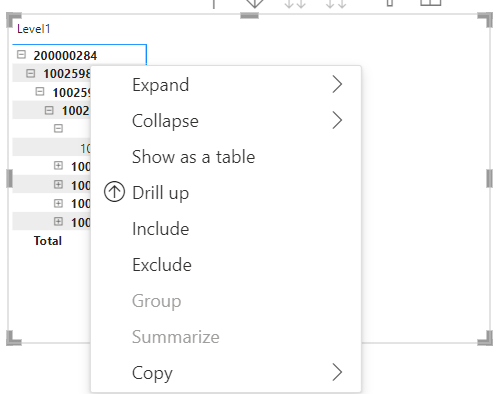Viewport: 499px width, 394px height.
Task: Collapse the 1002 fourth-level row
Action: pyautogui.click(x=49, y=110)
